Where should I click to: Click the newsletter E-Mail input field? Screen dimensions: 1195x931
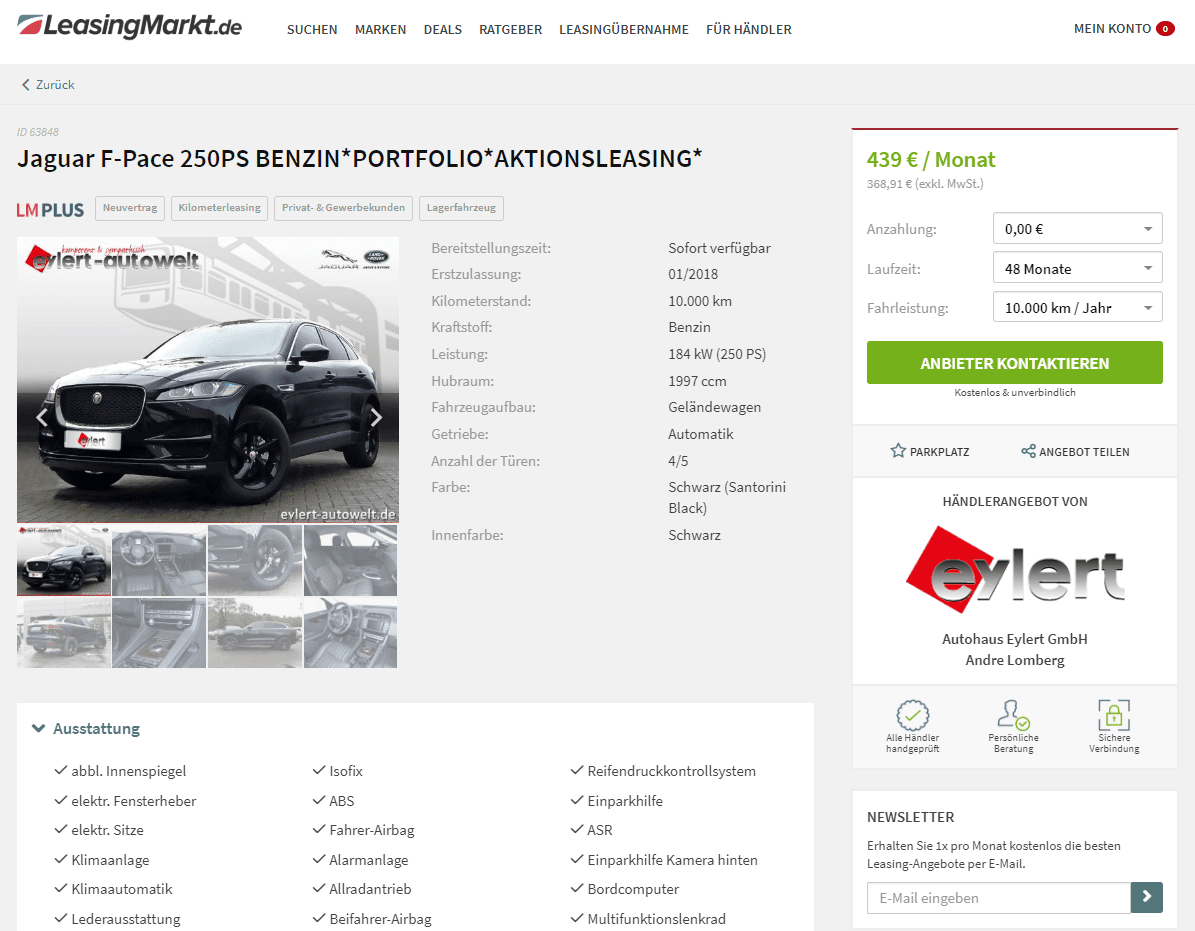point(998,897)
